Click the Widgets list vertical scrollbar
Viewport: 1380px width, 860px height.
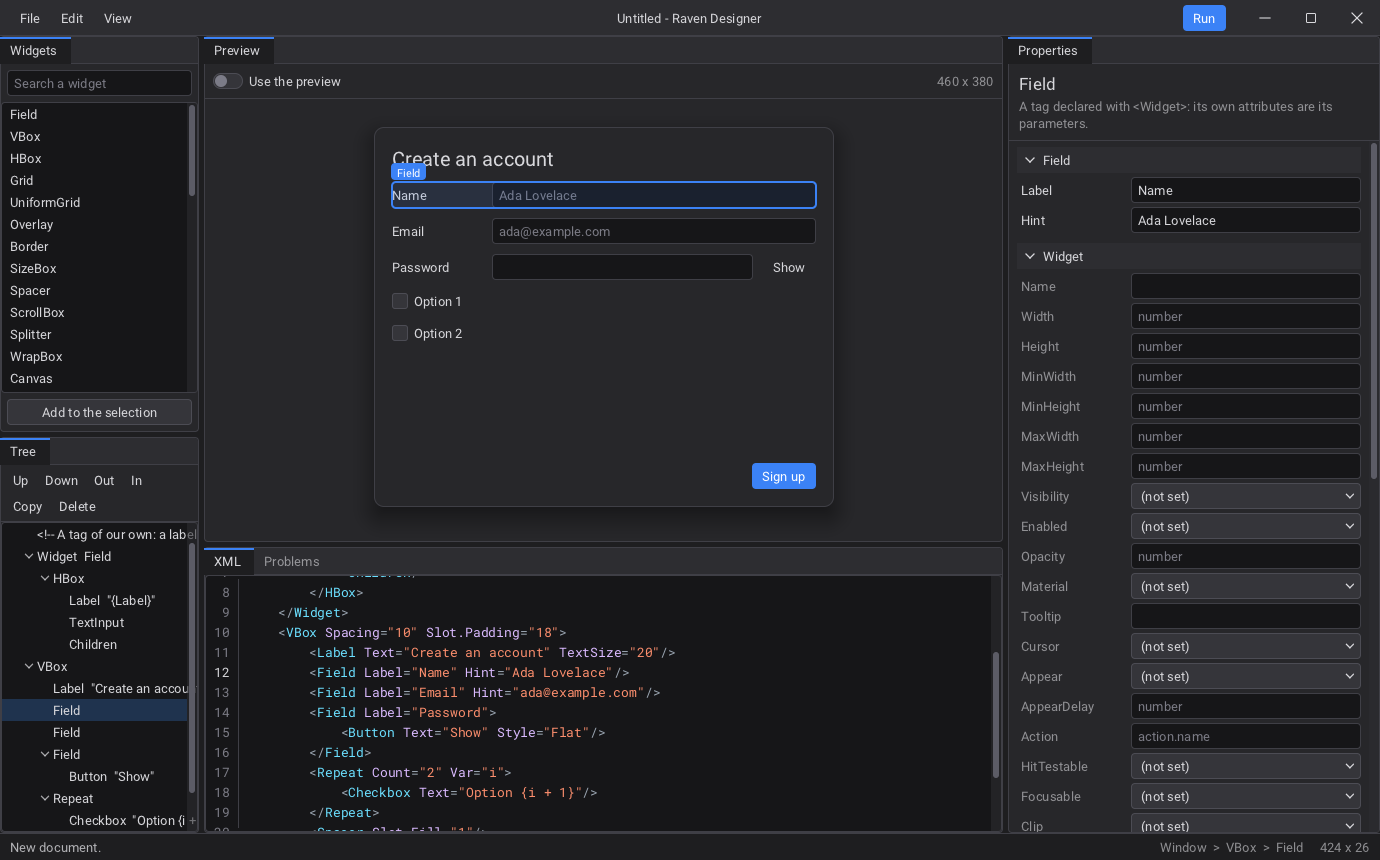192,151
